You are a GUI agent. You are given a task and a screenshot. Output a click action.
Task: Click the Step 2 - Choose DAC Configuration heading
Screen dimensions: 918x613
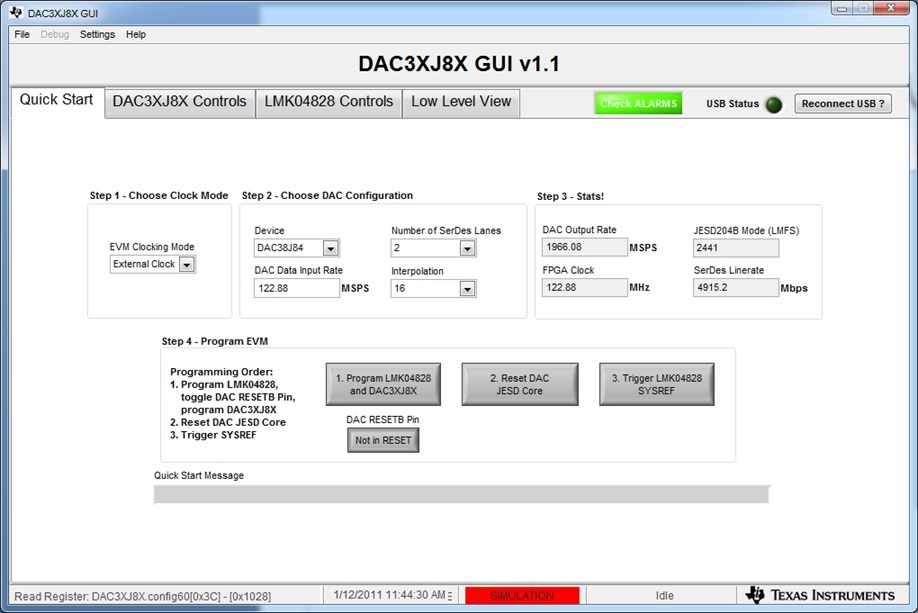(x=327, y=196)
